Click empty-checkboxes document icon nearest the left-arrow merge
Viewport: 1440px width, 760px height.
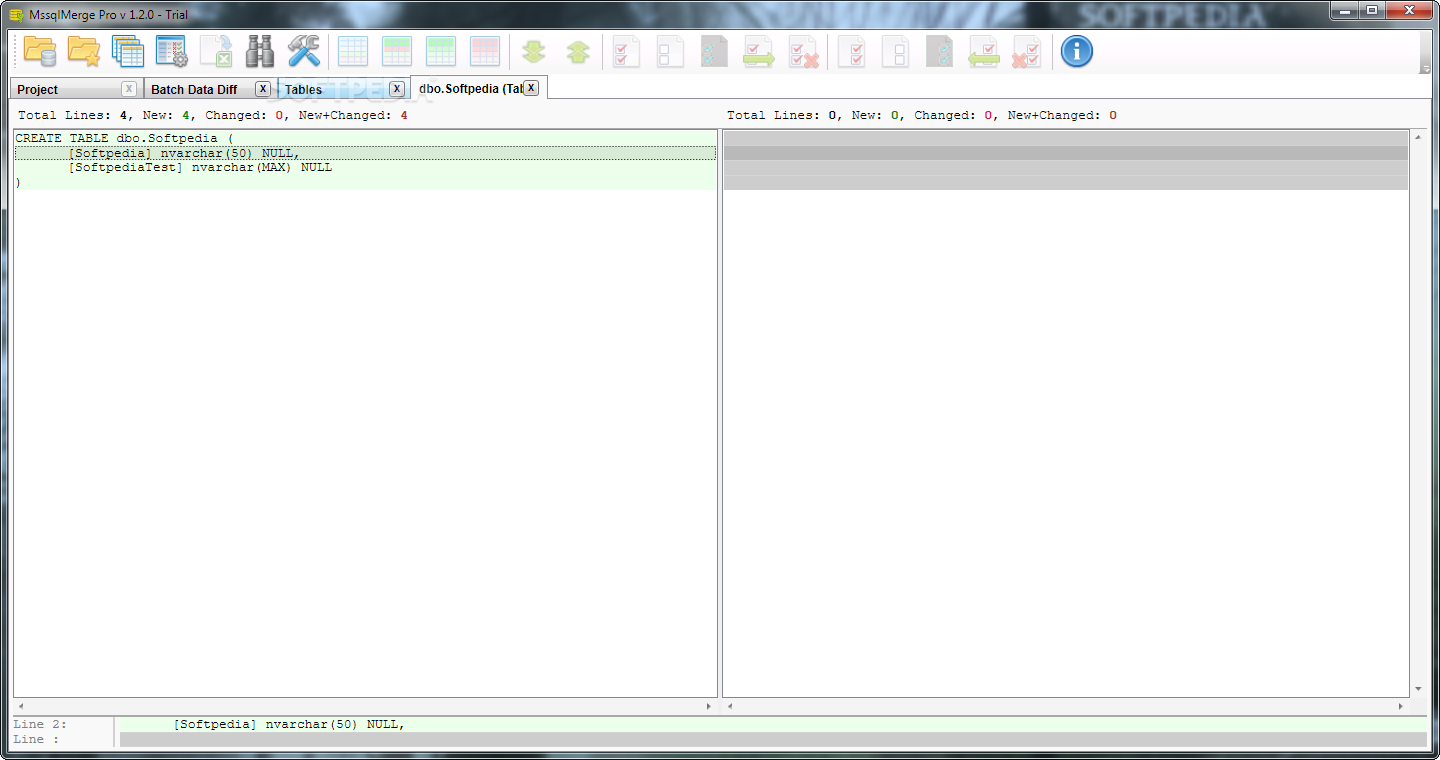coord(896,51)
